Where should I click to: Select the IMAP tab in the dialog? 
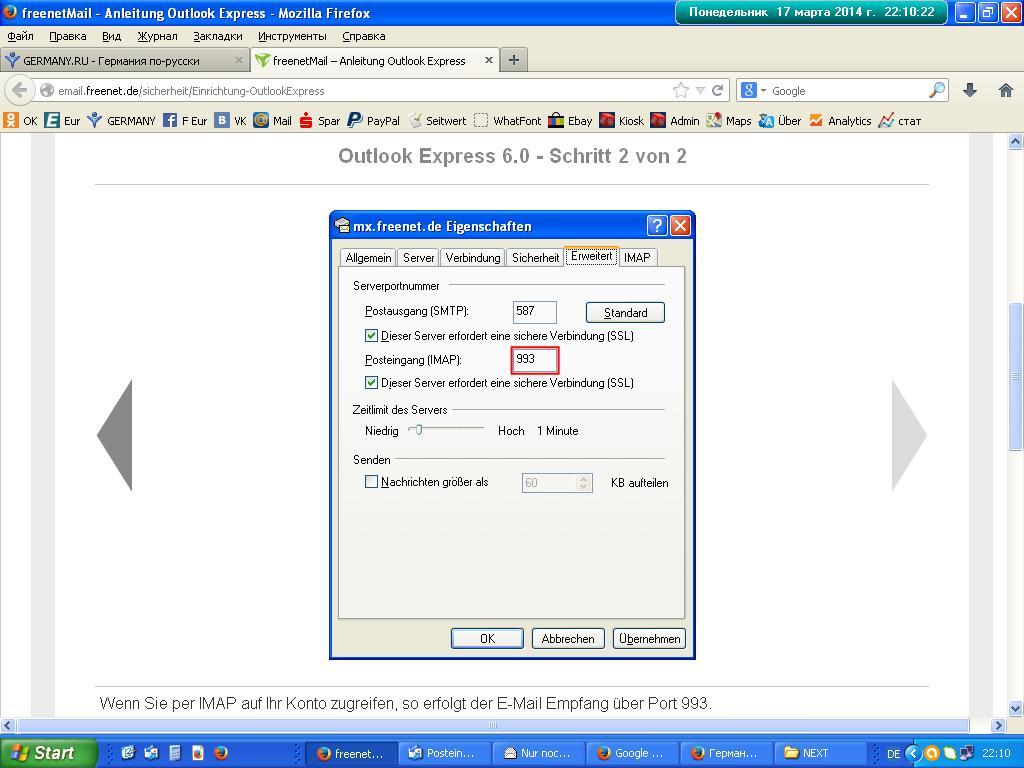pos(637,258)
